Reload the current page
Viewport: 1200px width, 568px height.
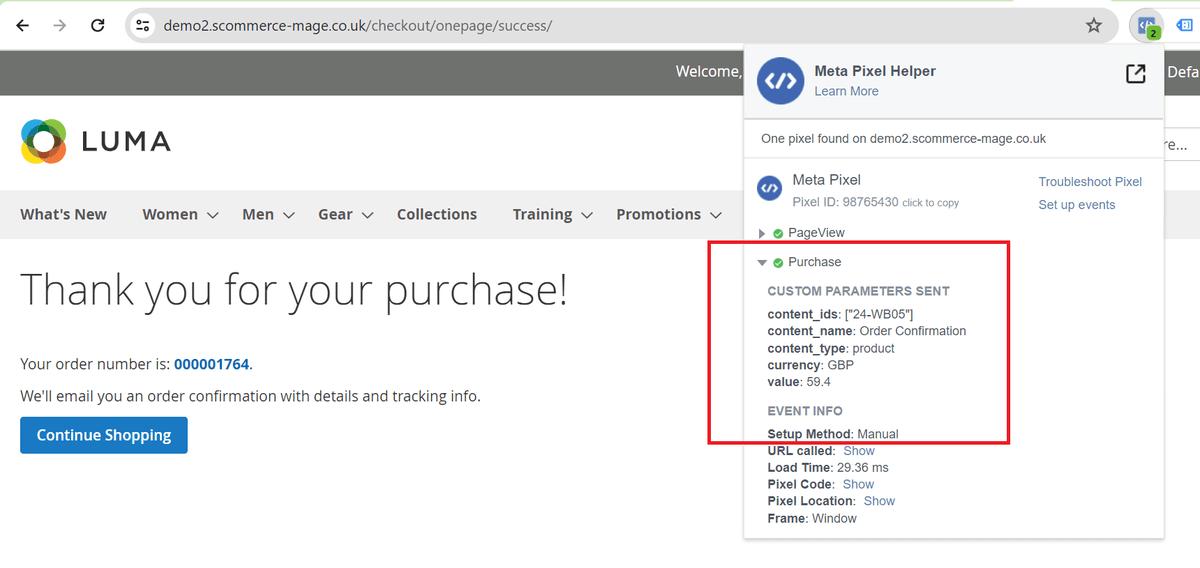(x=99, y=25)
